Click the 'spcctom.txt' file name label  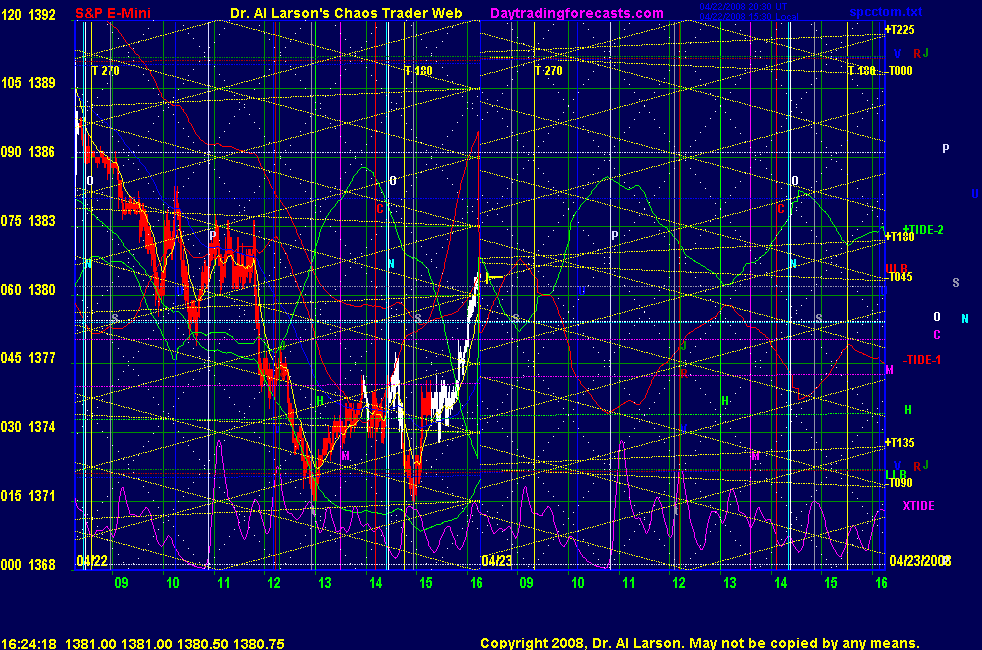point(886,12)
